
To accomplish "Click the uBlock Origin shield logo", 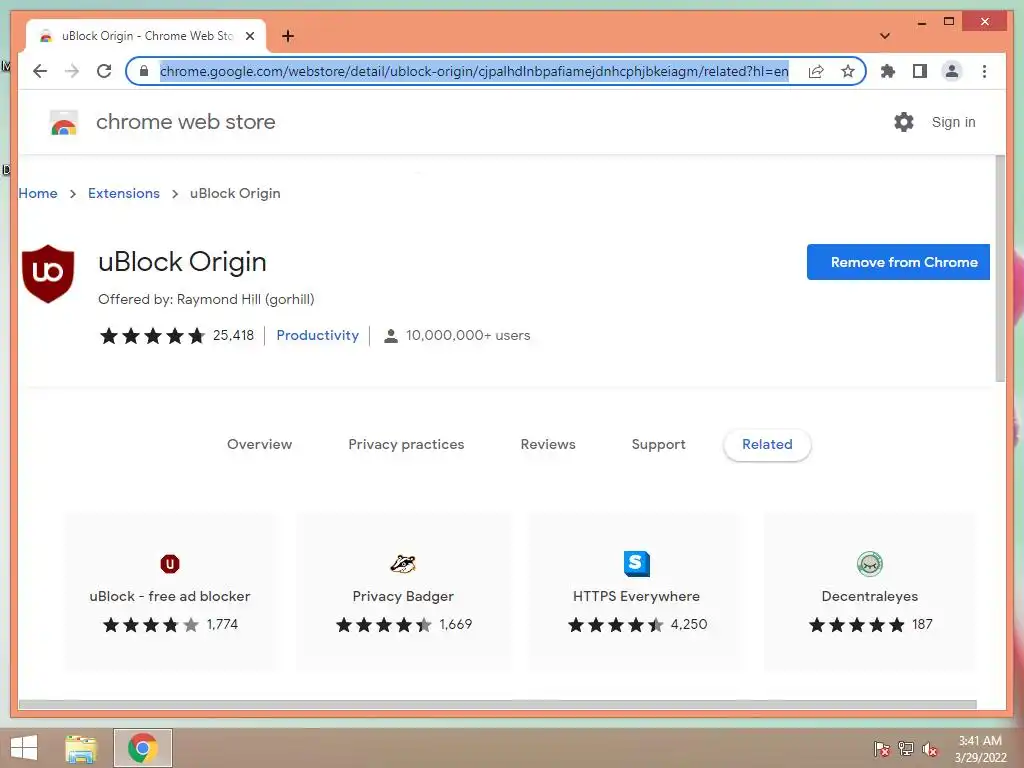I will click(x=48, y=274).
